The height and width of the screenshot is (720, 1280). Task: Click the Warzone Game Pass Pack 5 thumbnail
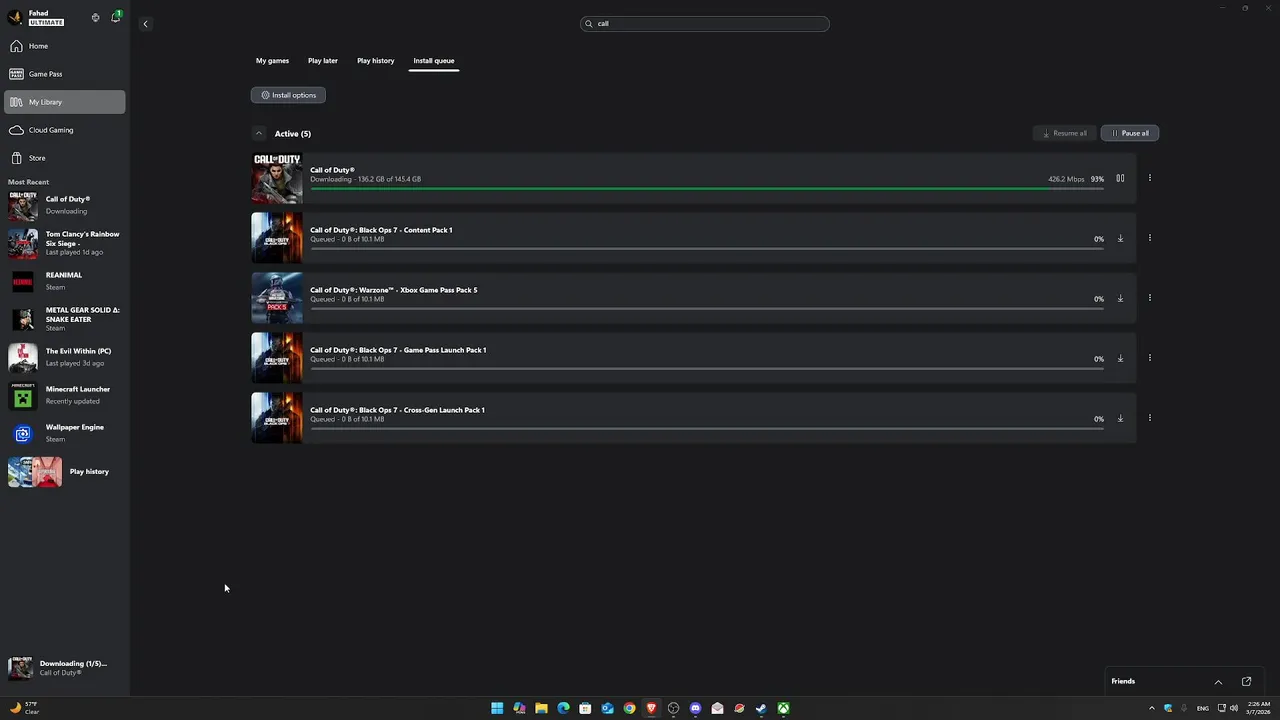277,298
